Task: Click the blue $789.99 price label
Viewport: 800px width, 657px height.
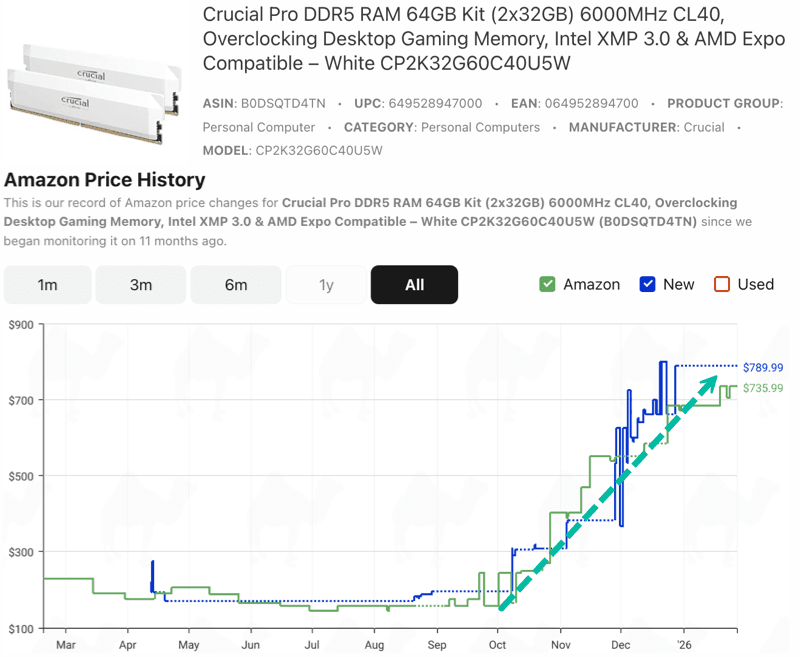Action: pyautogui.click(x=763, y=367)
